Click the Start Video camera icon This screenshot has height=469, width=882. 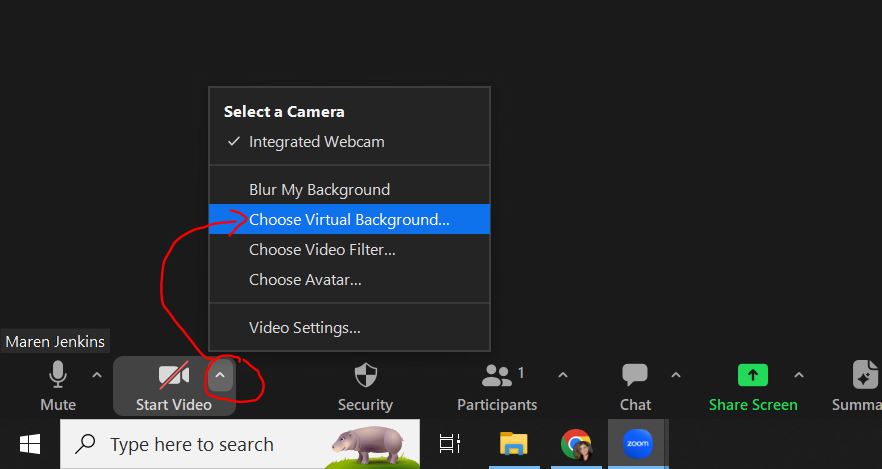(174, 375)
